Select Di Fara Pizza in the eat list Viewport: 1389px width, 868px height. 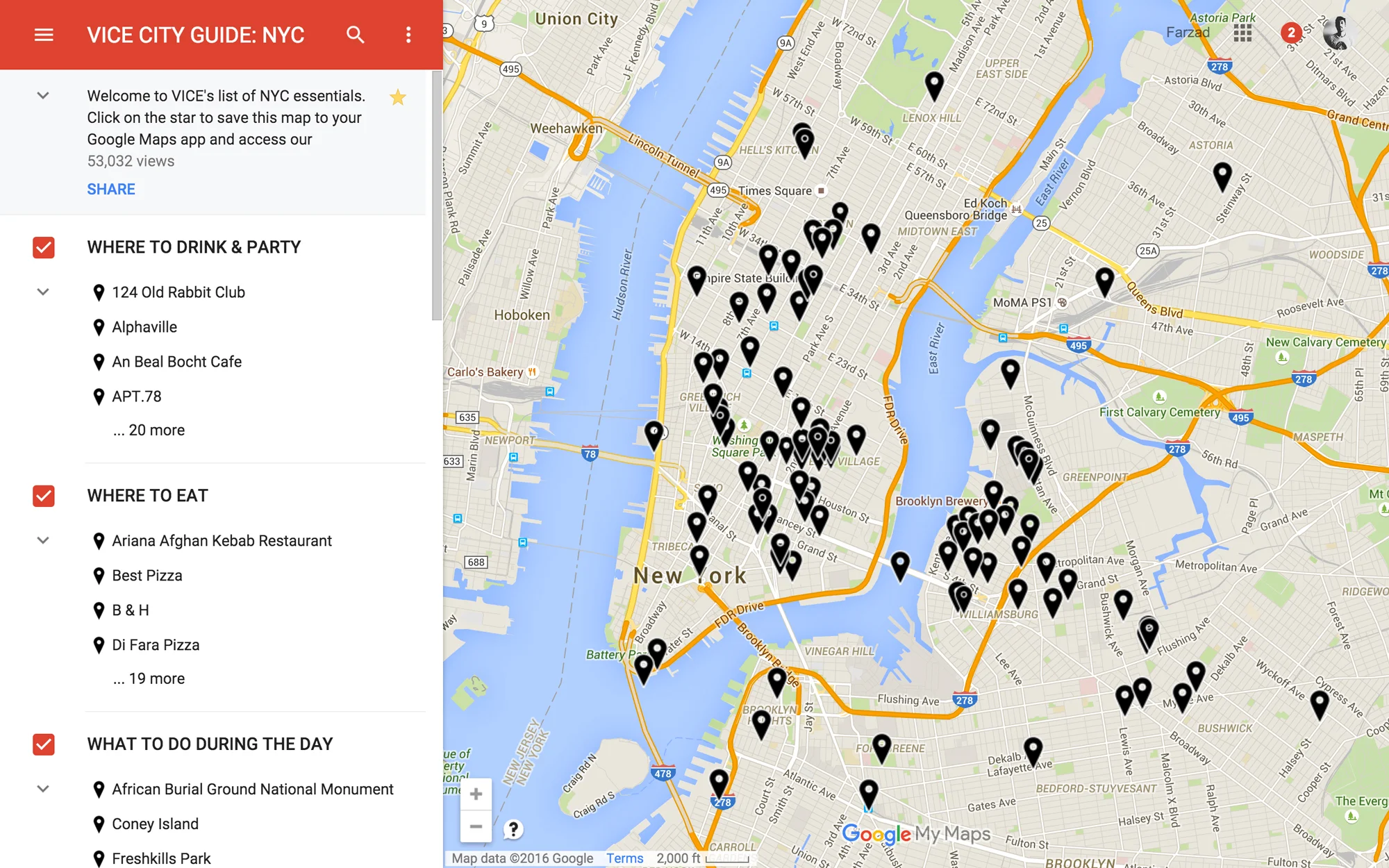point(156,644)
